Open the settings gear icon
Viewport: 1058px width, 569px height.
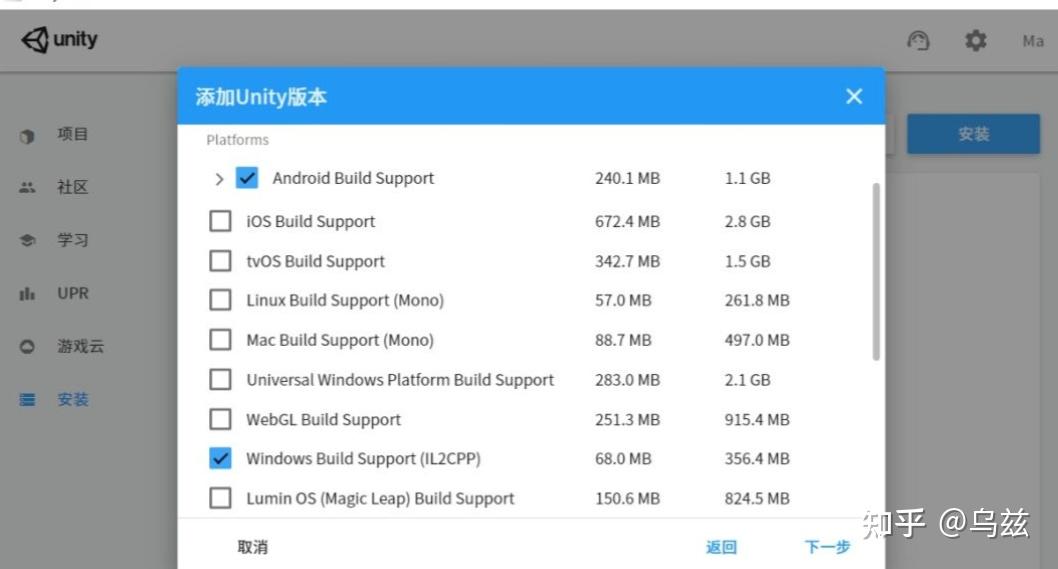[975, 40]
